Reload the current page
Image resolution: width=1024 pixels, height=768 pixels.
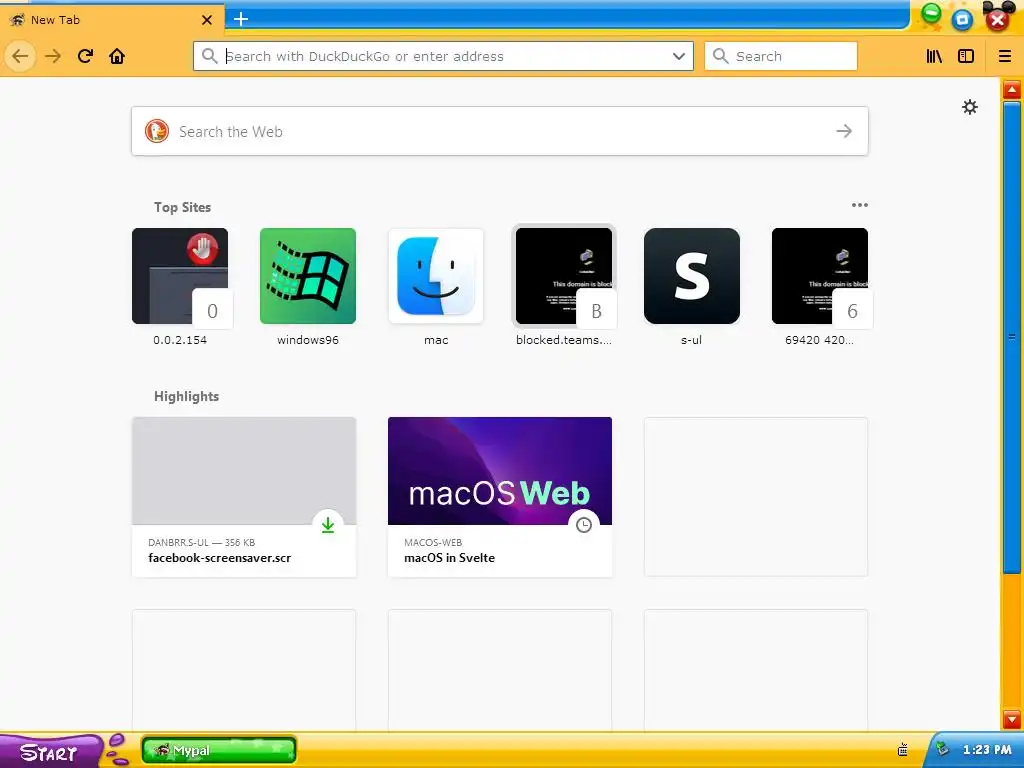[85, 56]
